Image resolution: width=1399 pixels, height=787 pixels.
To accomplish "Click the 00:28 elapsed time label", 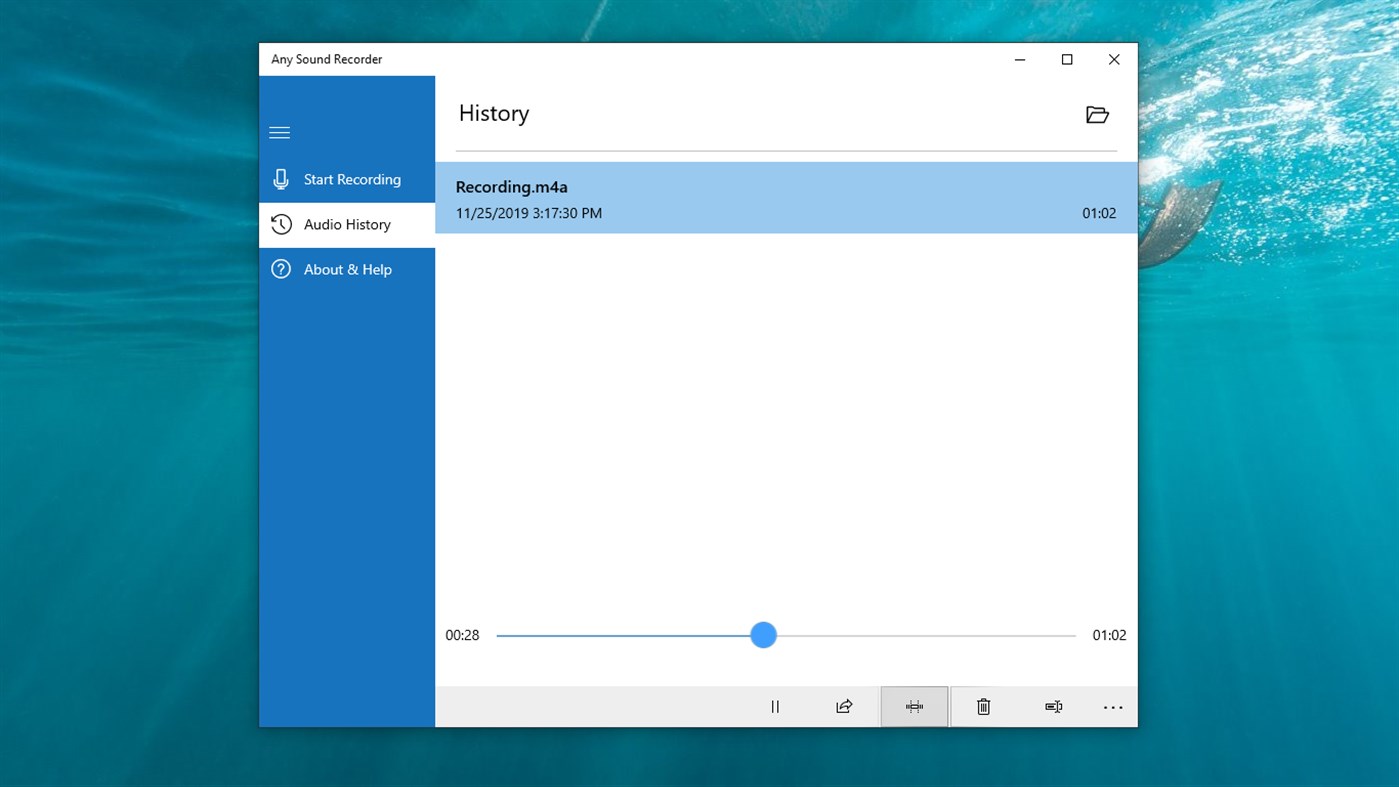I will click(462, 635).
